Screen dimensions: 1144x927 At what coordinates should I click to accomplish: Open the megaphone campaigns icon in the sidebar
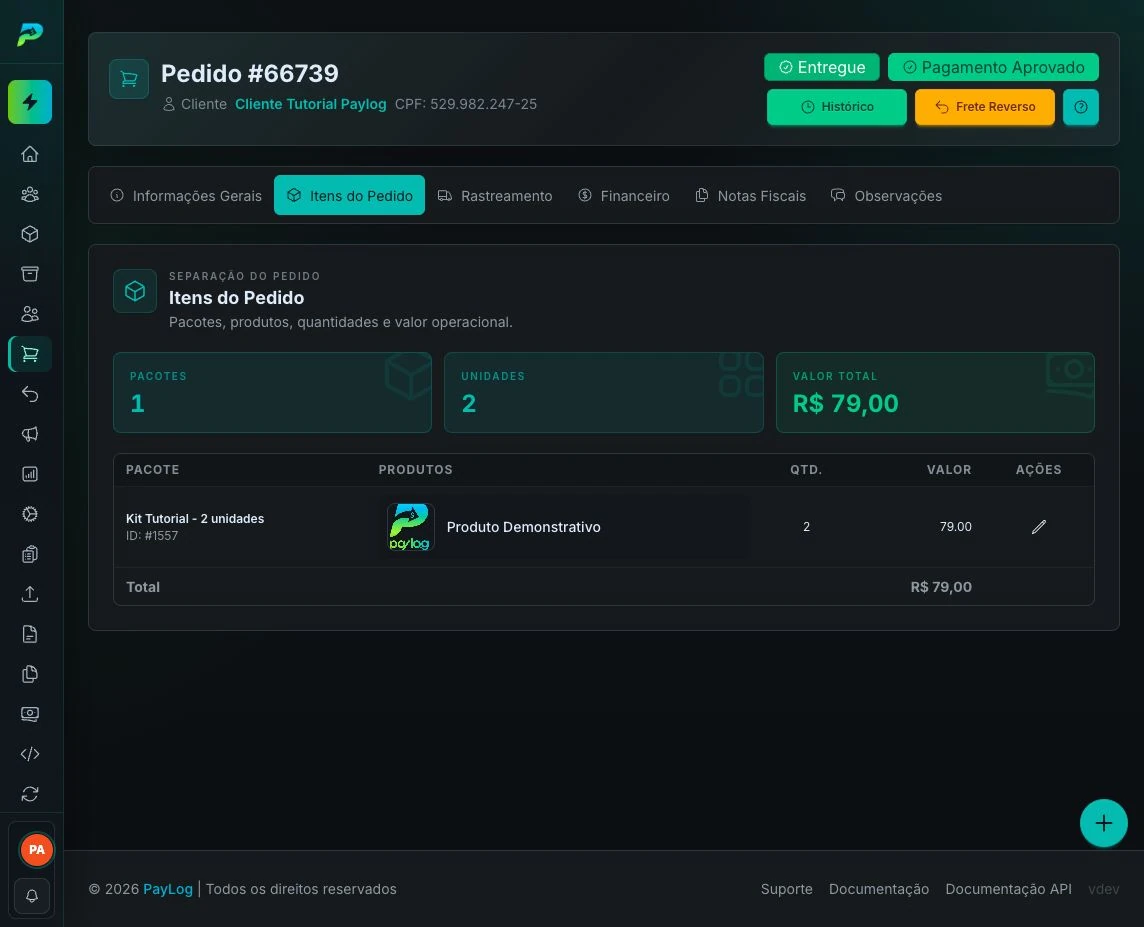click(30, 434)
